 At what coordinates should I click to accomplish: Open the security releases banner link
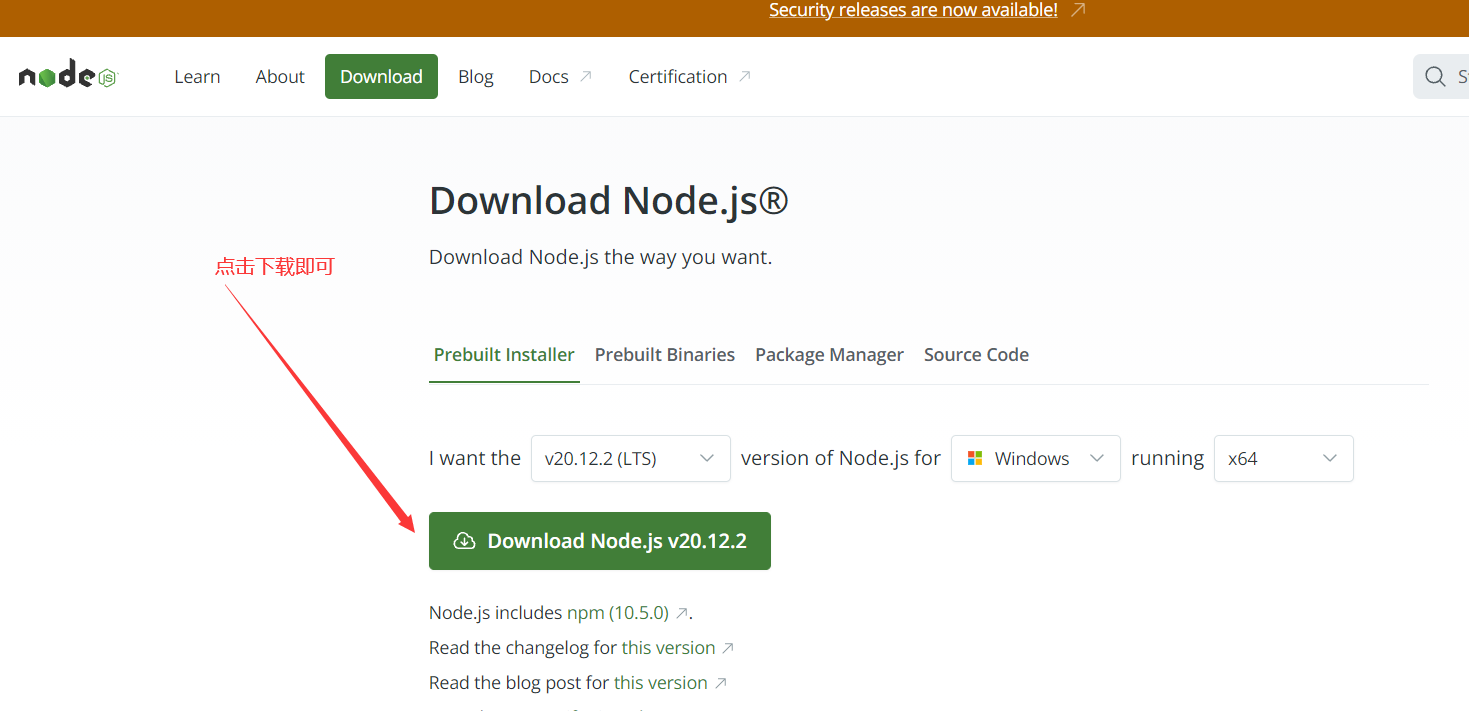(x=913, y=10)
